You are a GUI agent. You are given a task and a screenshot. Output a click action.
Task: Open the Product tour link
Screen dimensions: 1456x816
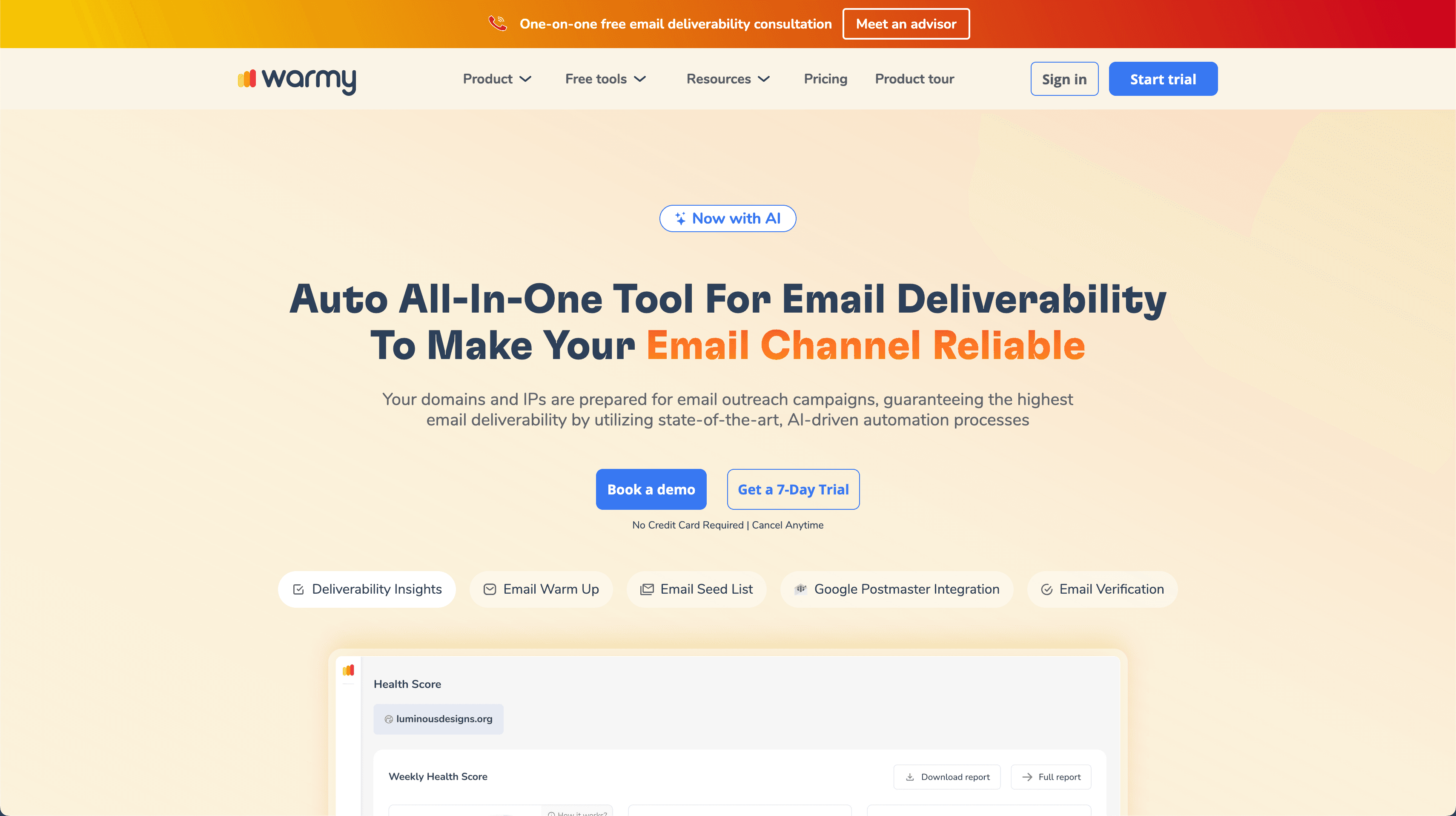[914, 79]
